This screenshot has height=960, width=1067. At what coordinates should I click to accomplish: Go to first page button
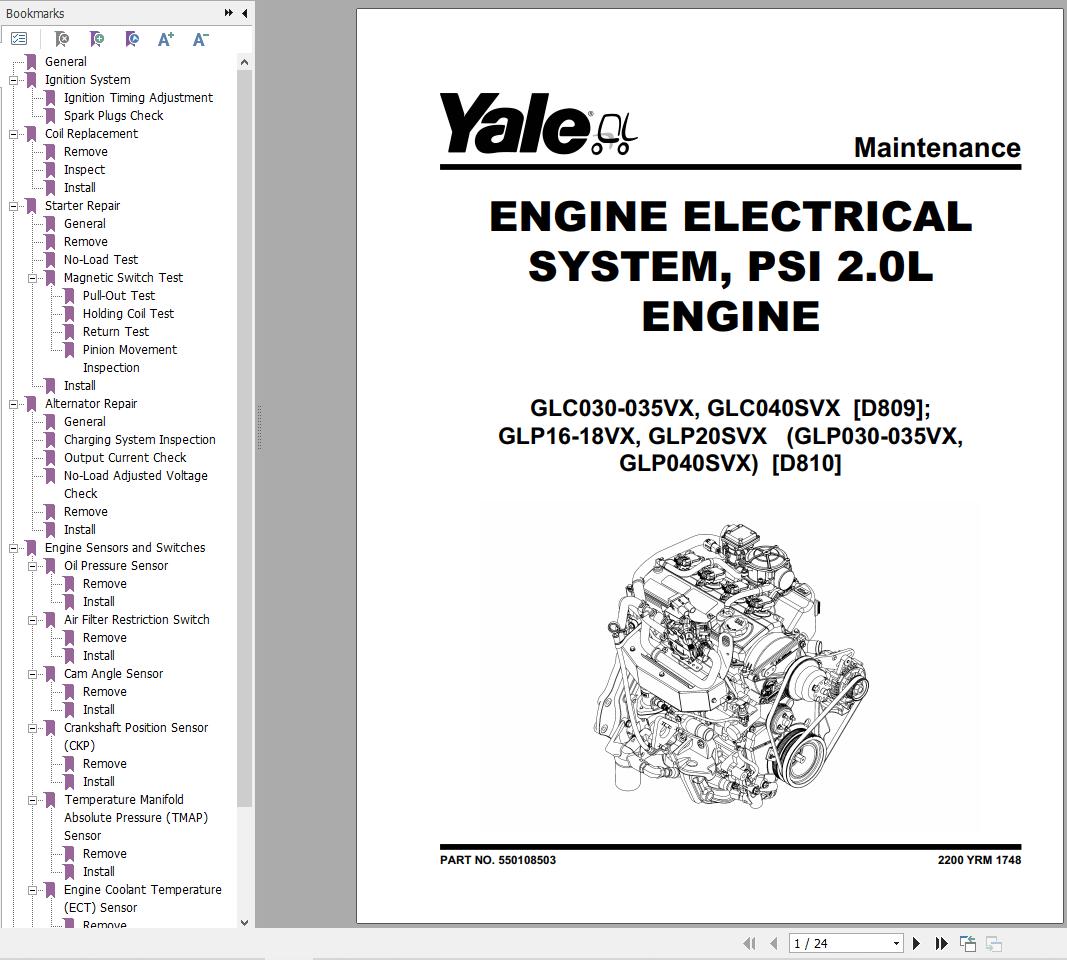[749, 944]
